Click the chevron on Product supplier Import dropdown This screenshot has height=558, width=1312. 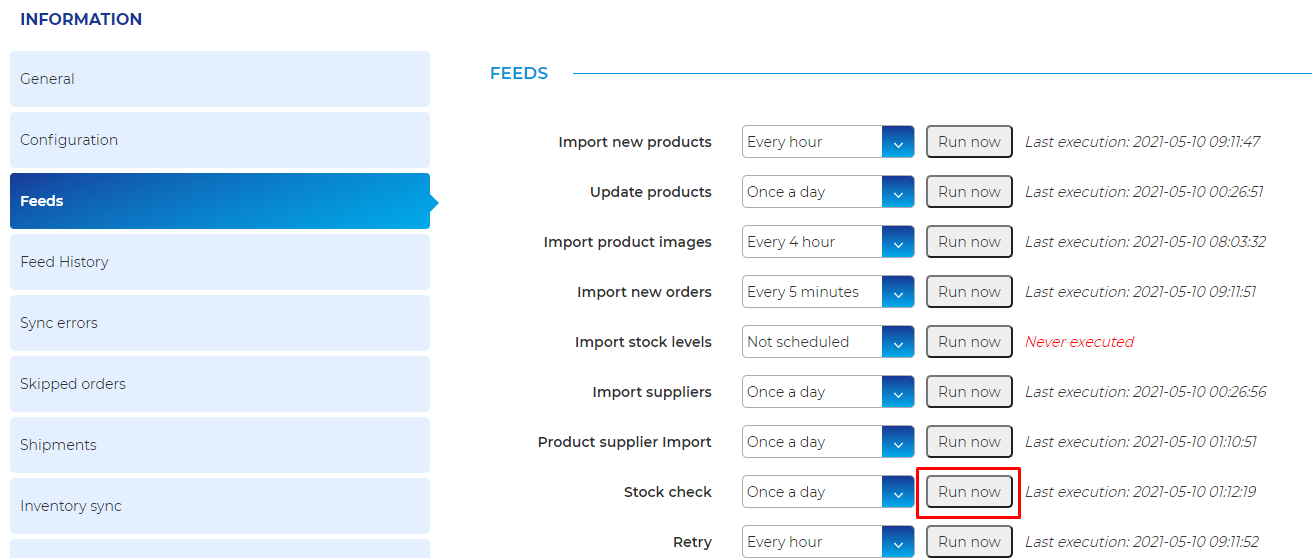pyautogui.click(x=898, y=442)
